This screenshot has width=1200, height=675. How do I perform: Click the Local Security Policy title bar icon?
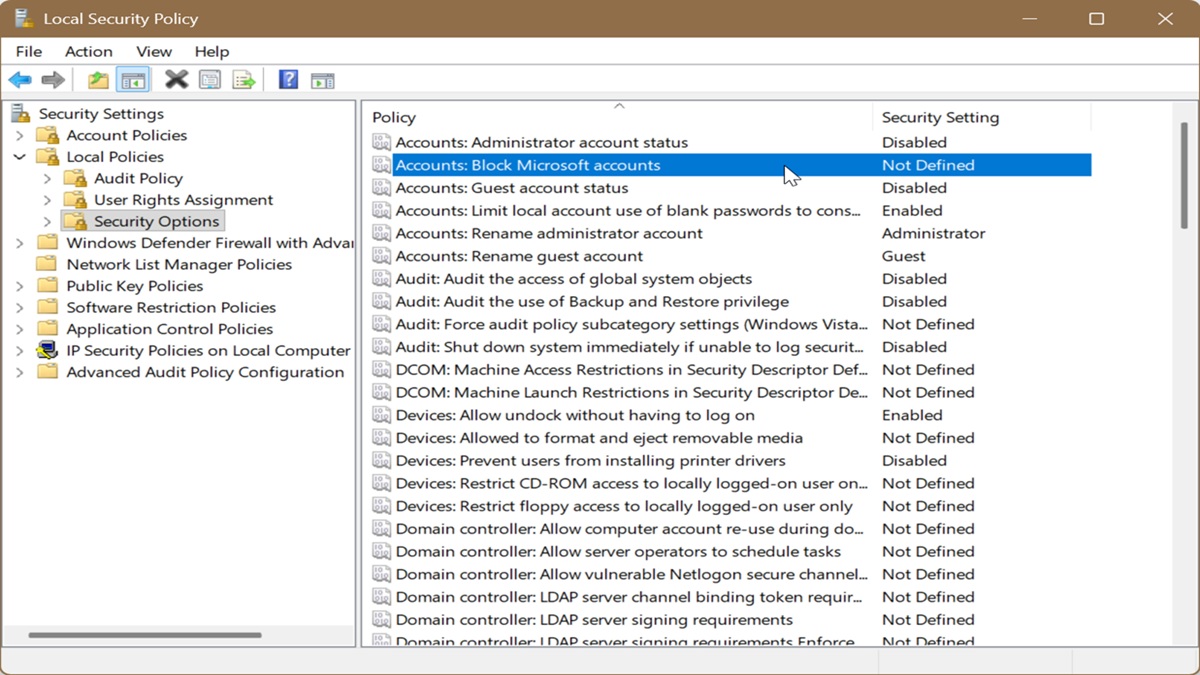pyautogui.click(x=23, y=18)
